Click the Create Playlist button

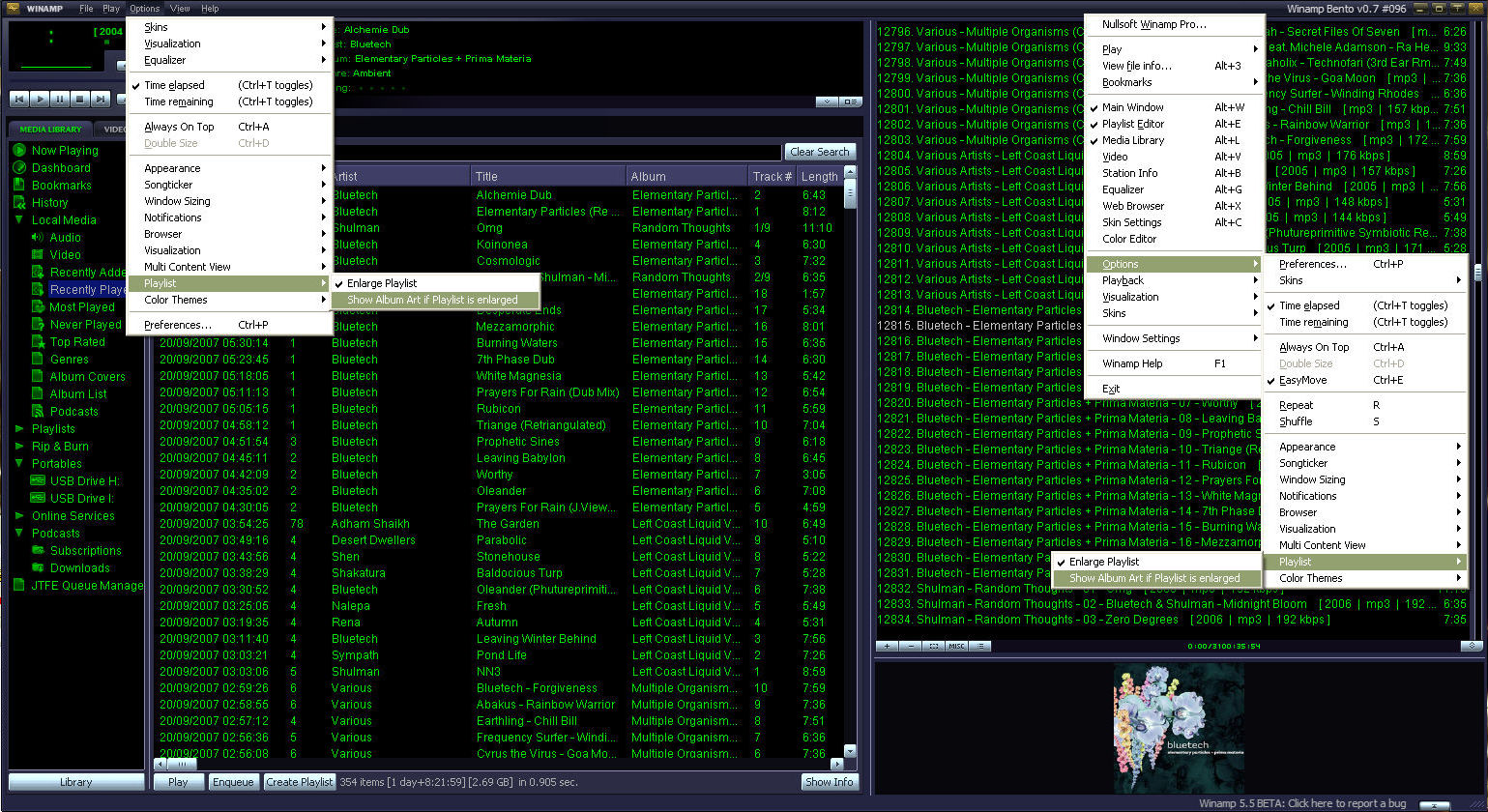click(300, 782)
